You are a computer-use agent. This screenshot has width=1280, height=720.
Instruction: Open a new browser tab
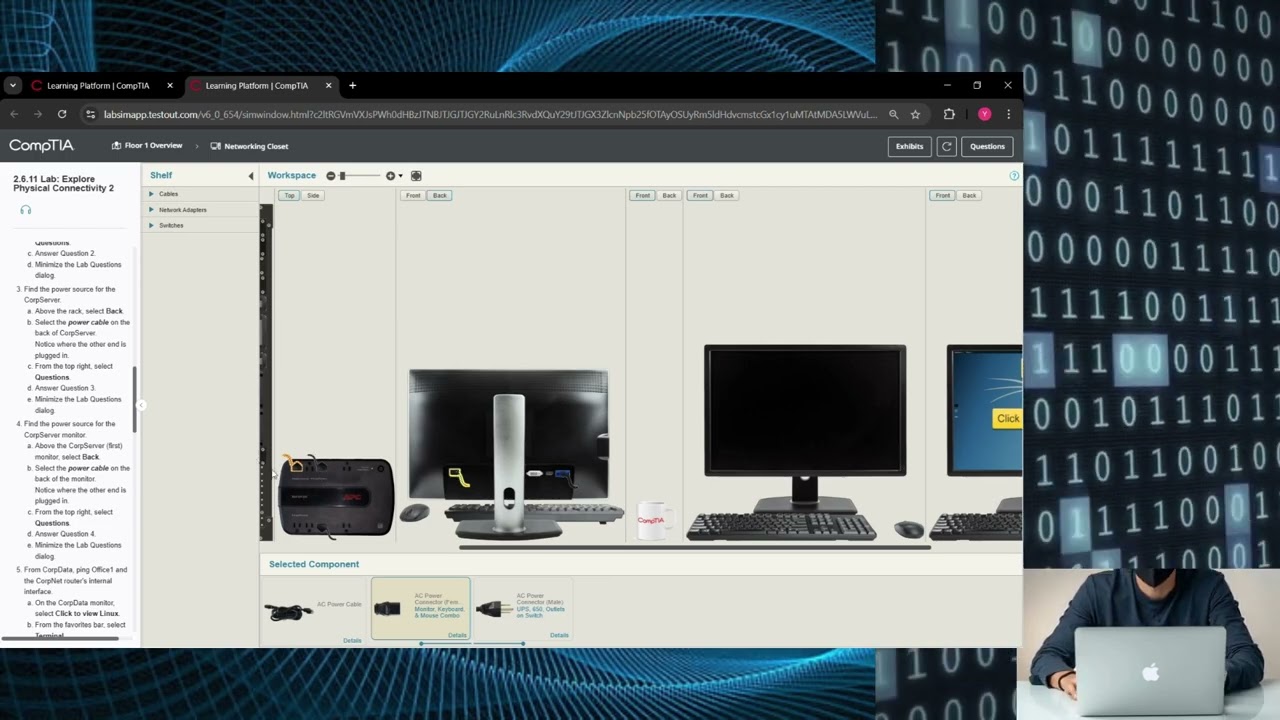(352, 86)
